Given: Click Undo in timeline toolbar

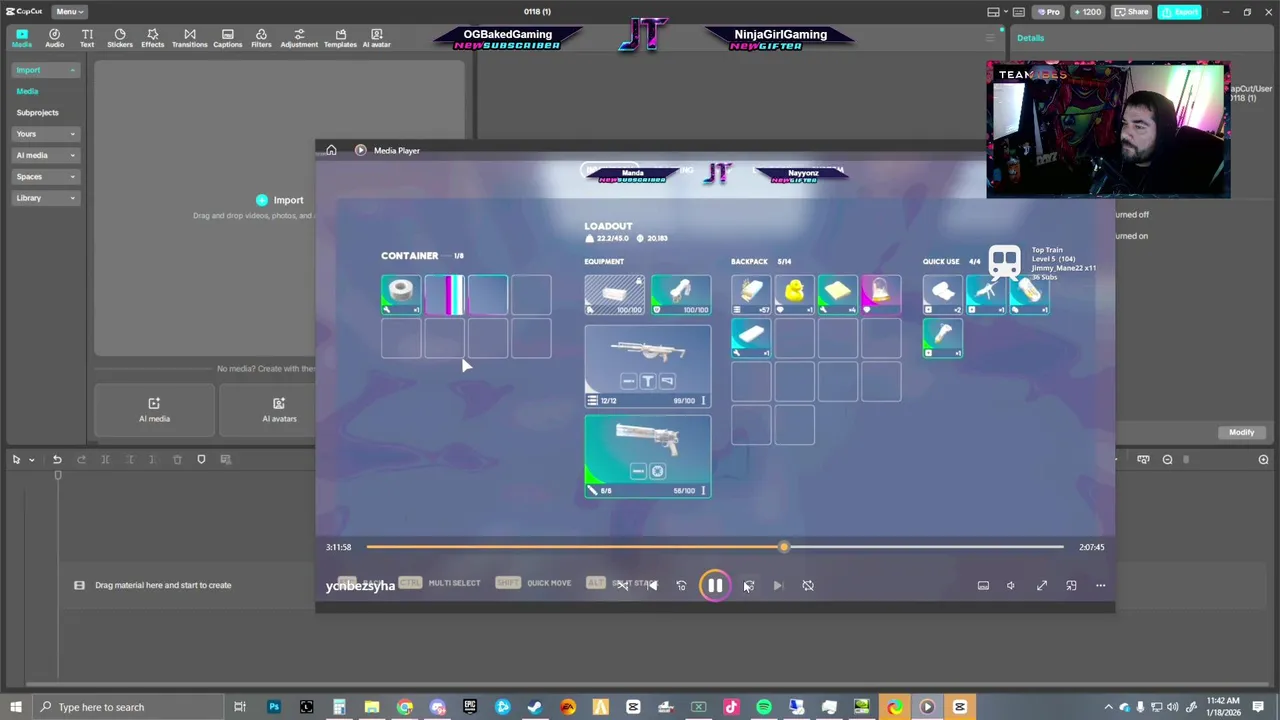Looking at the screenshot, I should point(57,459).
